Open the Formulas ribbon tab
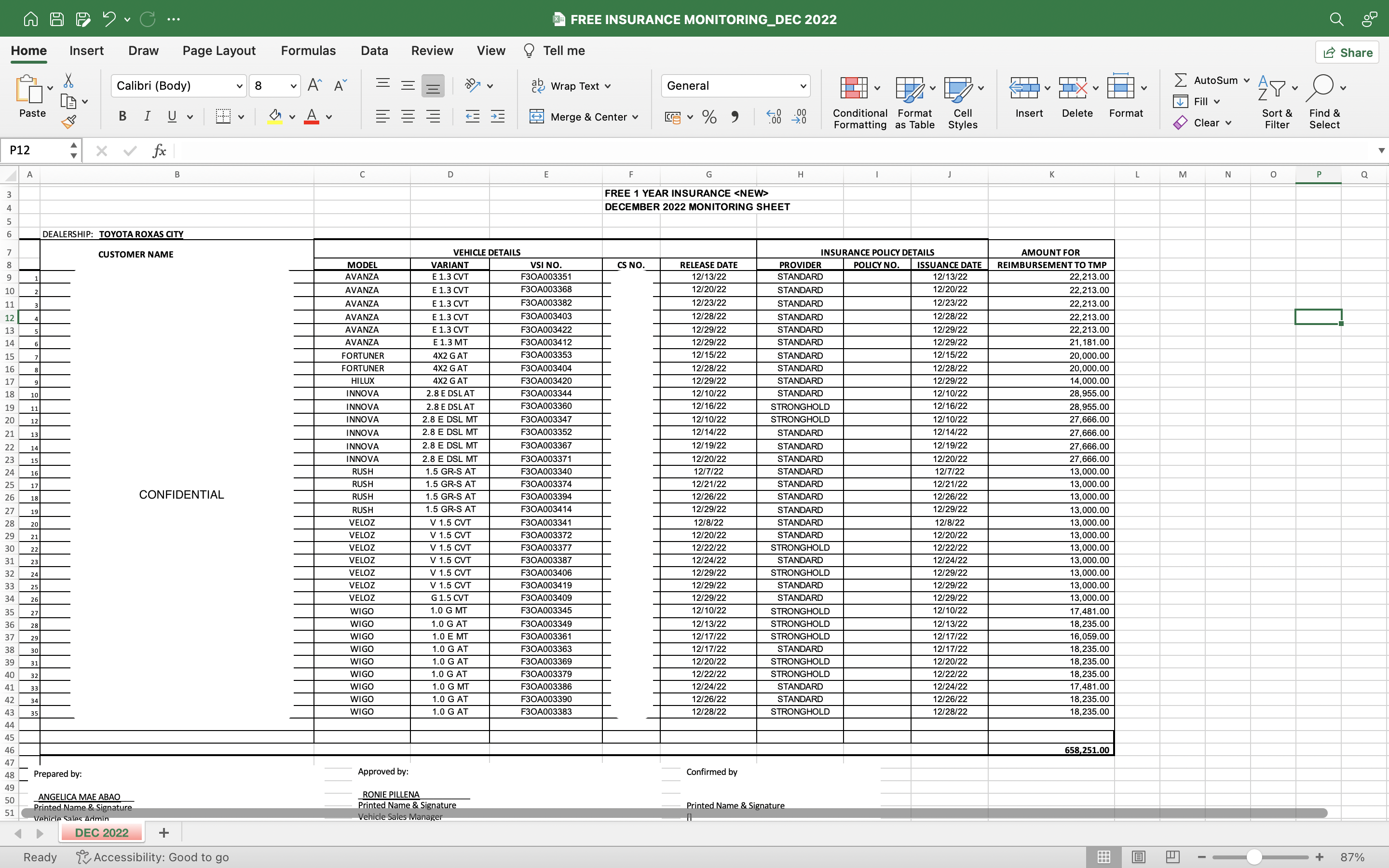The image size is (1389, 868). point(308,51)
